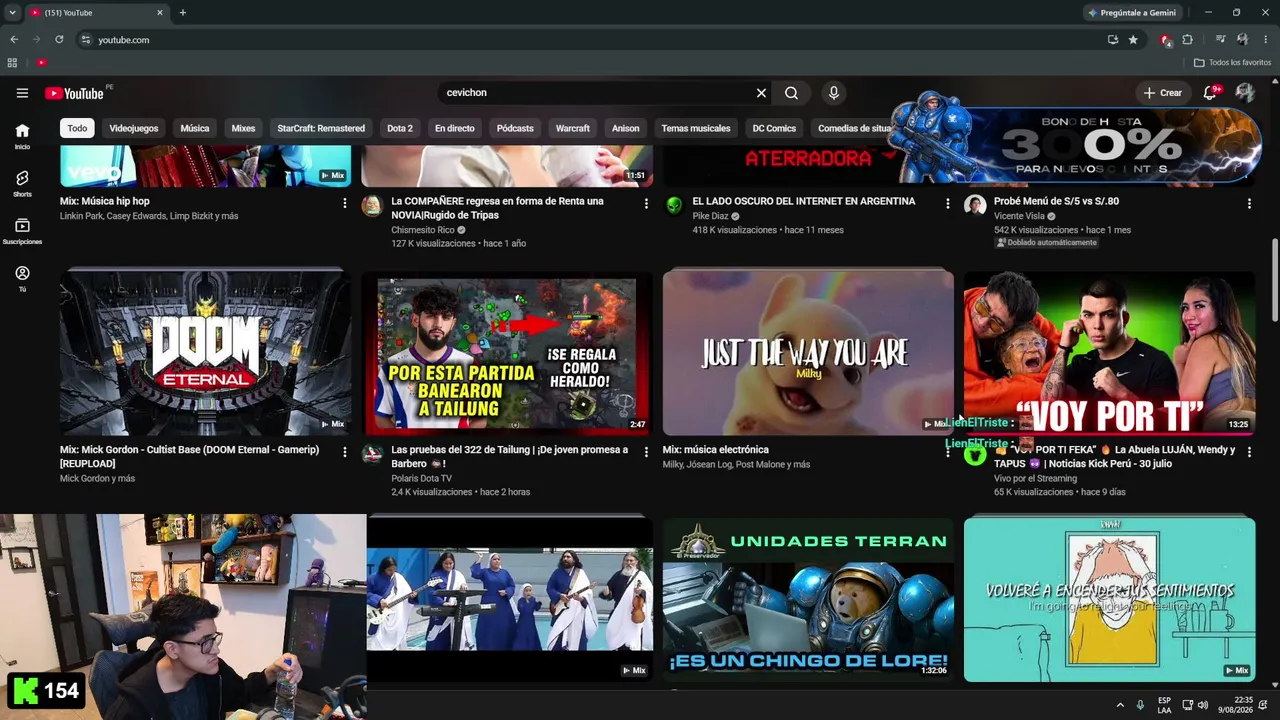Open options for Probé Menú de S/5

[x=1249, y=203]
